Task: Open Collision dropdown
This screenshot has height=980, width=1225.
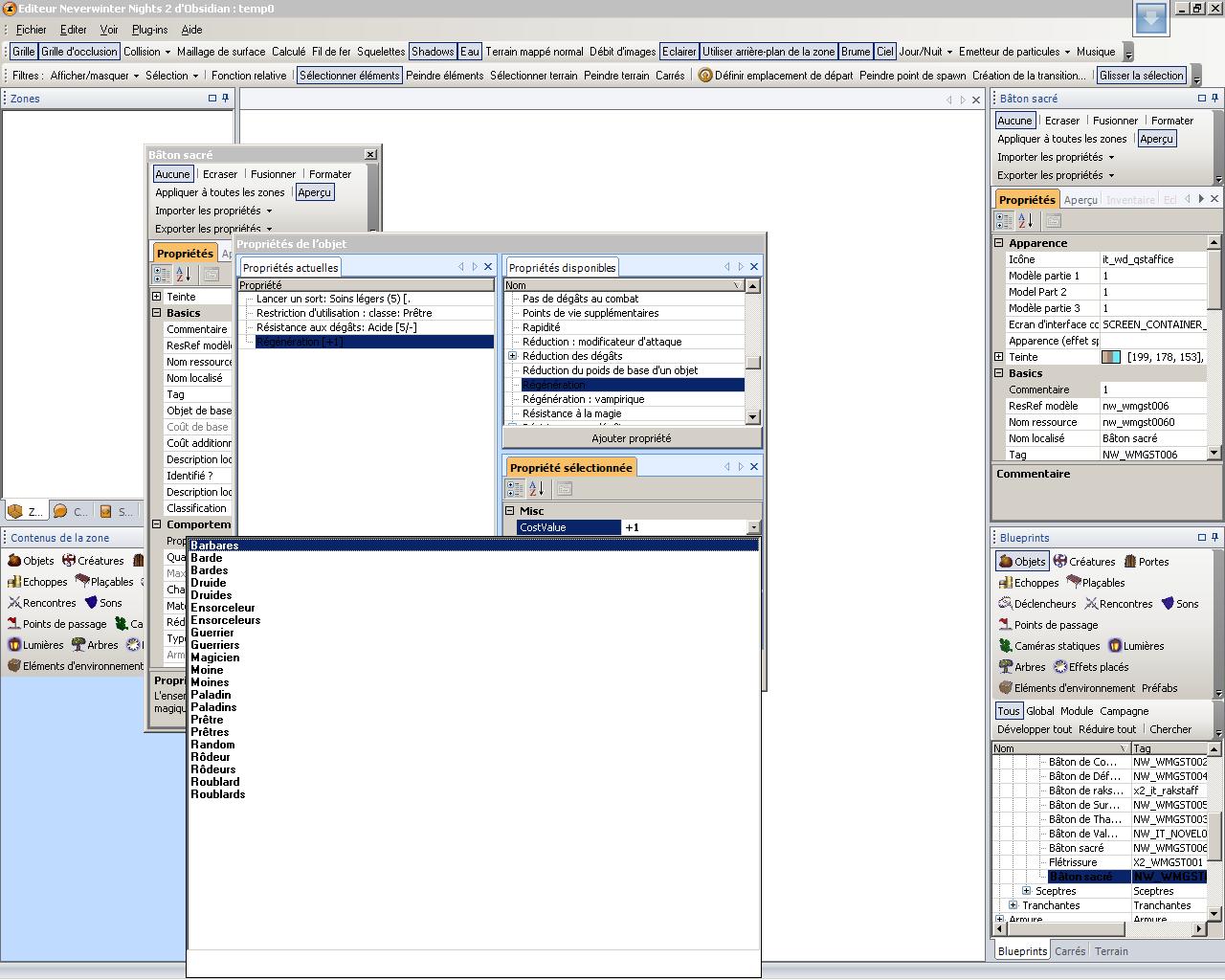Action: point(146,52)
